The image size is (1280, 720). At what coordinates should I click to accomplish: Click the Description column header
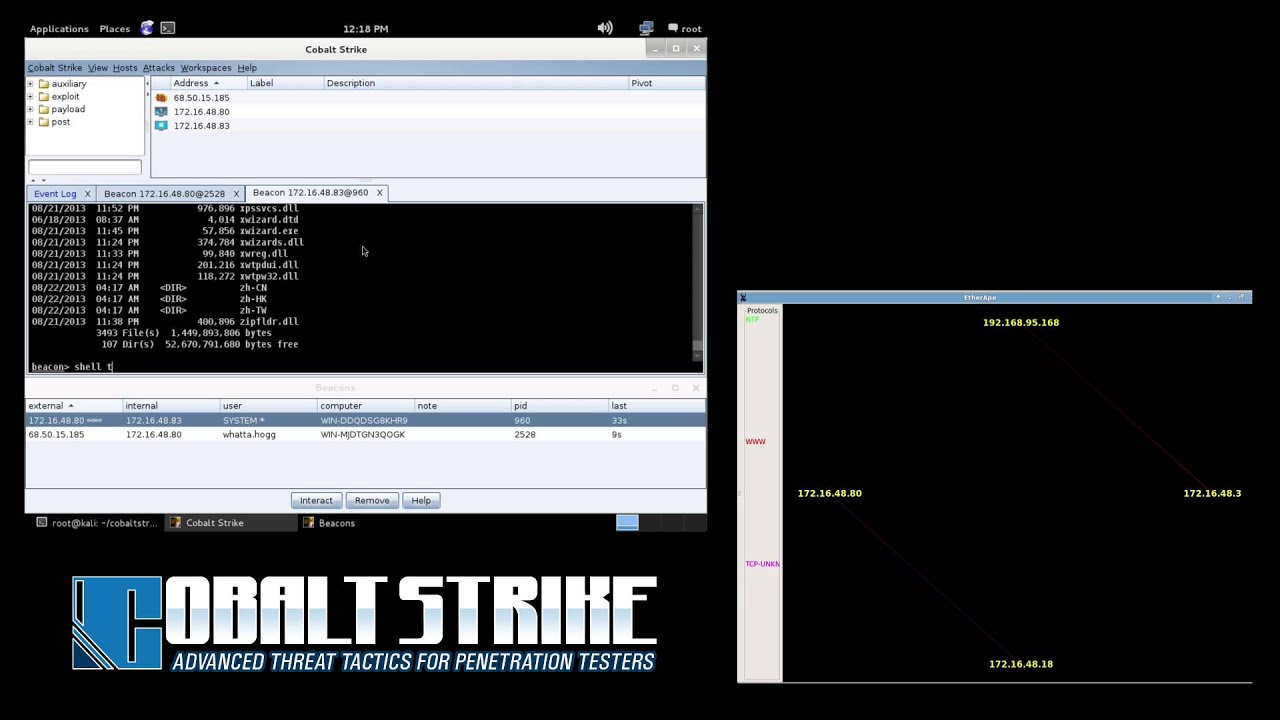tap(475, 83)
